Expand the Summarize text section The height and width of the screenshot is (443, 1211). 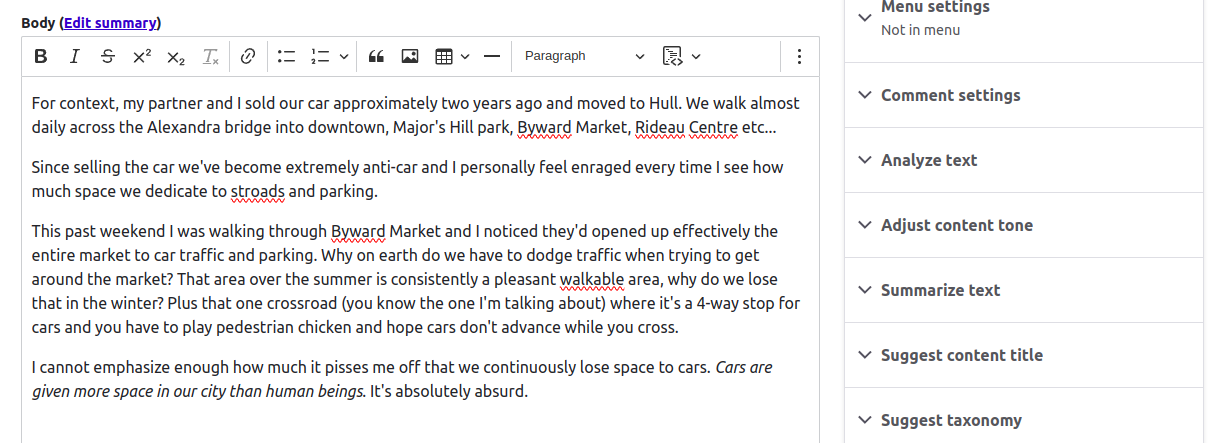point(1024,290)
